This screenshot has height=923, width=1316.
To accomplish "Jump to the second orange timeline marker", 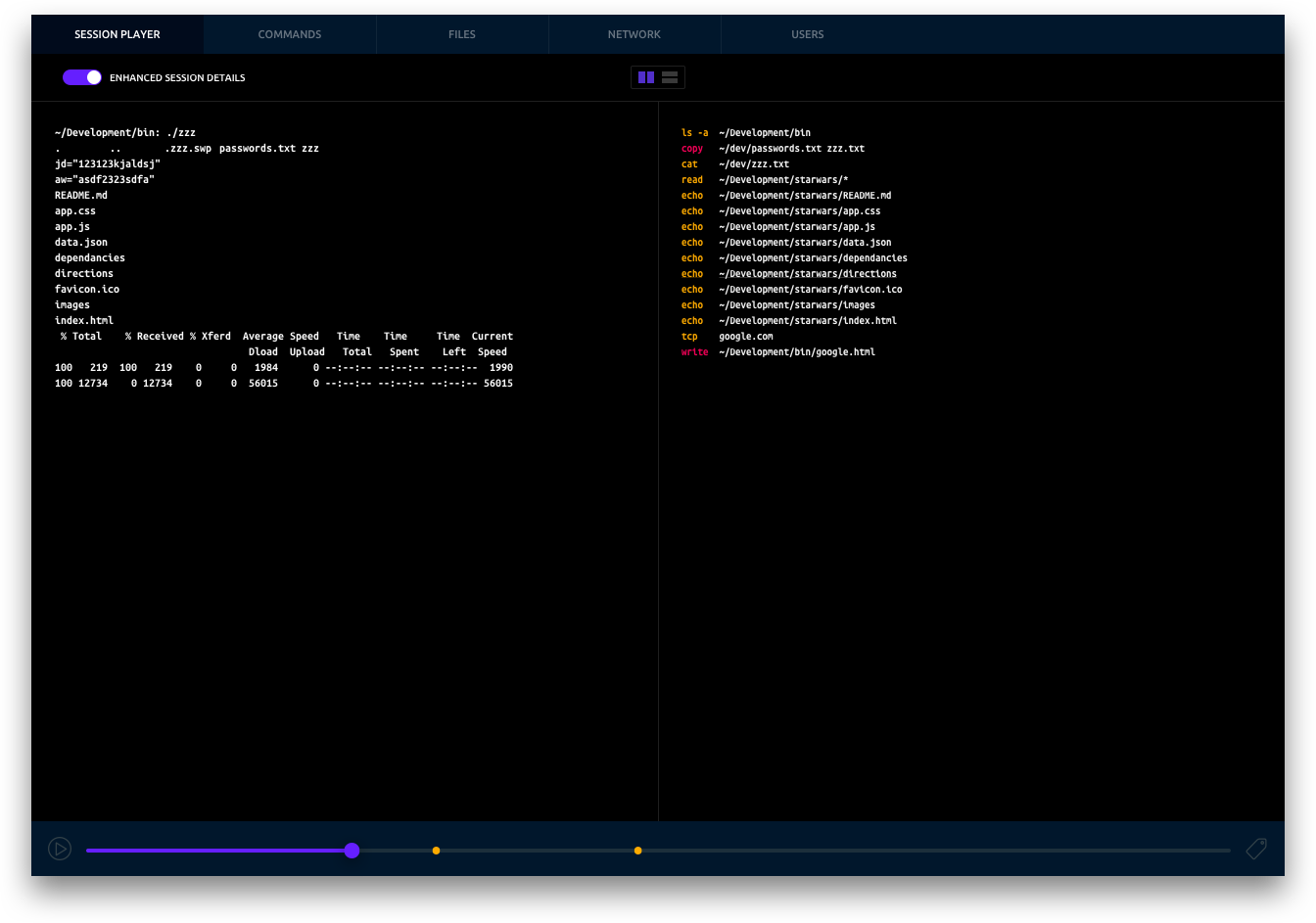I will (x=637, y=851).
